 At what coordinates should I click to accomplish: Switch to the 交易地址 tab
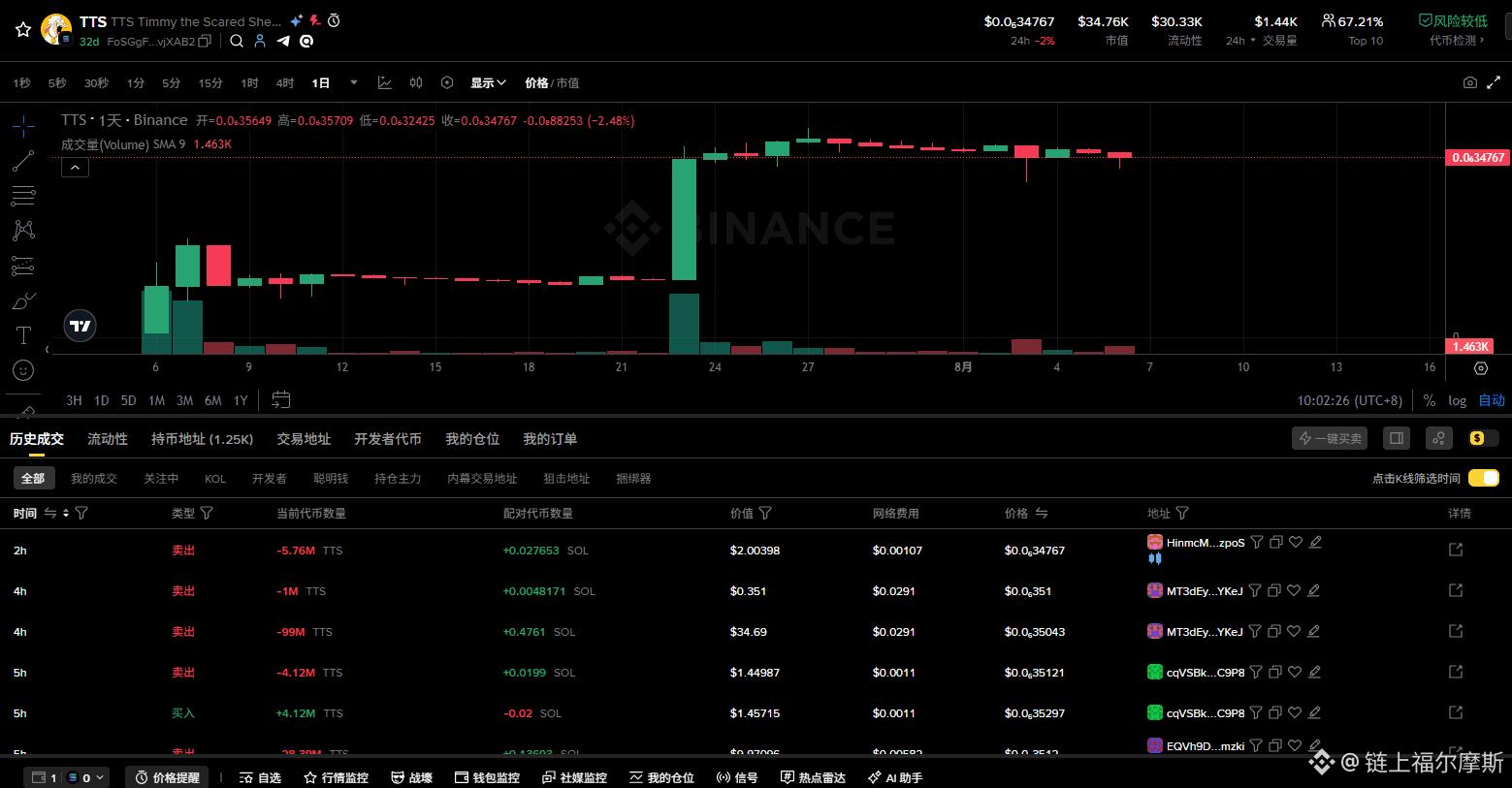[x=304, y=439]
